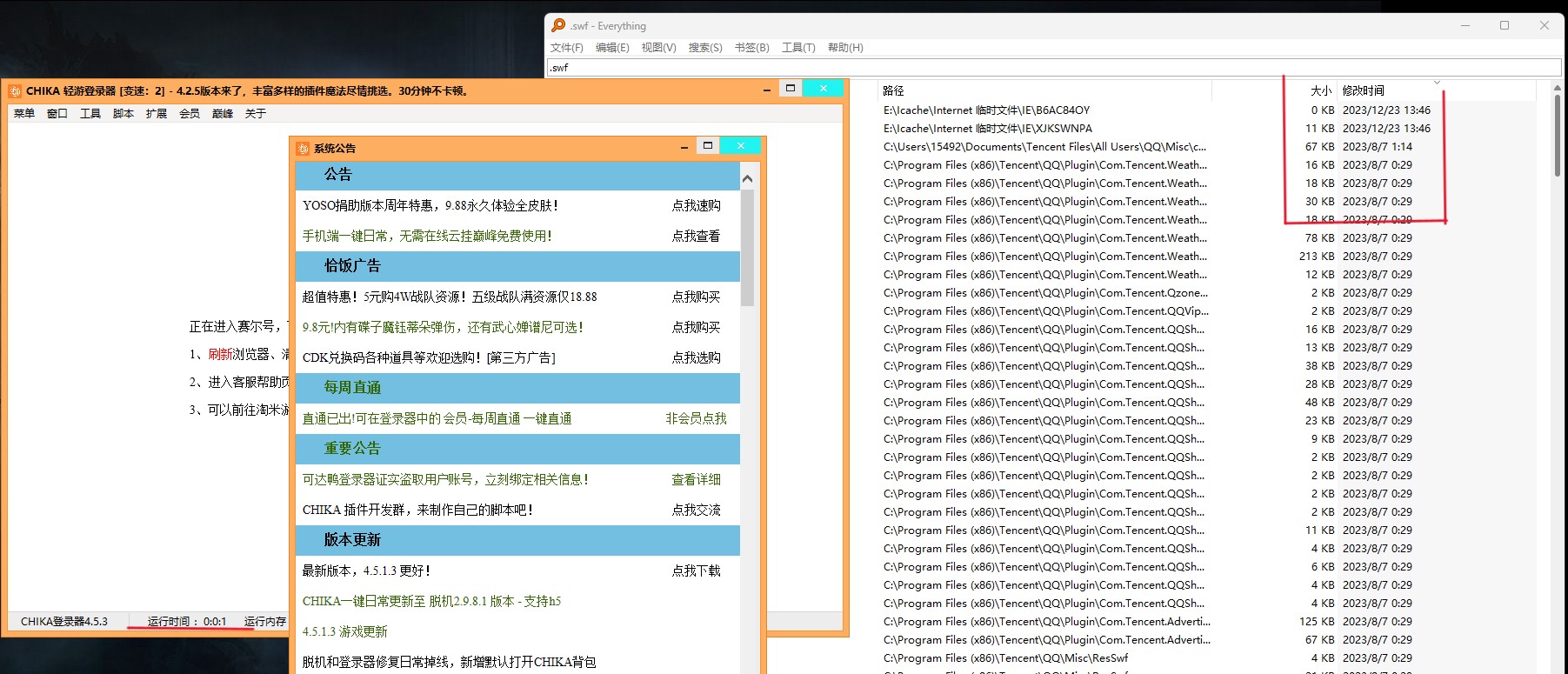Close the CHIKA main window

(x=823, y=88)
